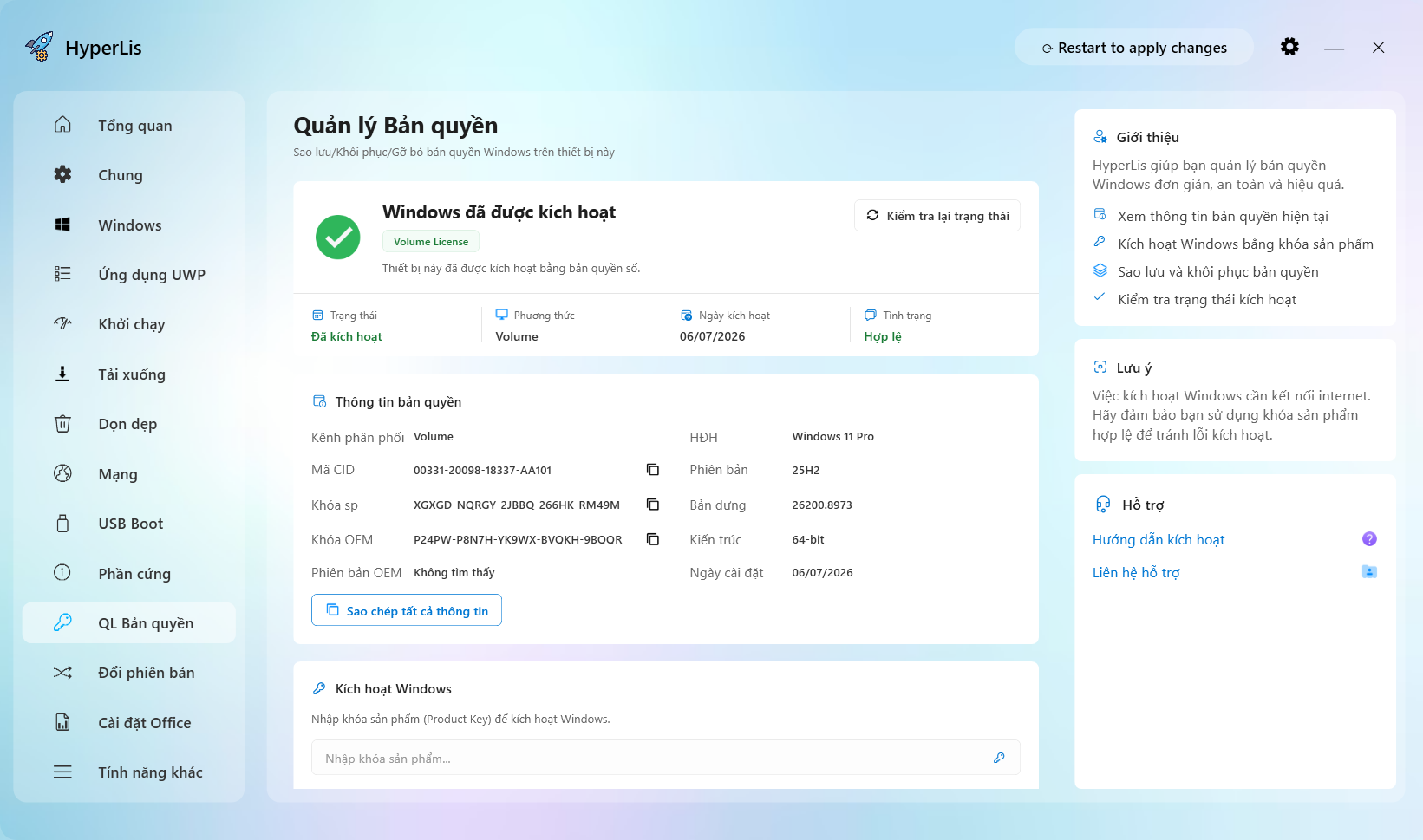Viewport: 1423px width, 840px height.
Task: Open Hướng dẫn kích hoạt link
Action: (x=1159, y=539)
